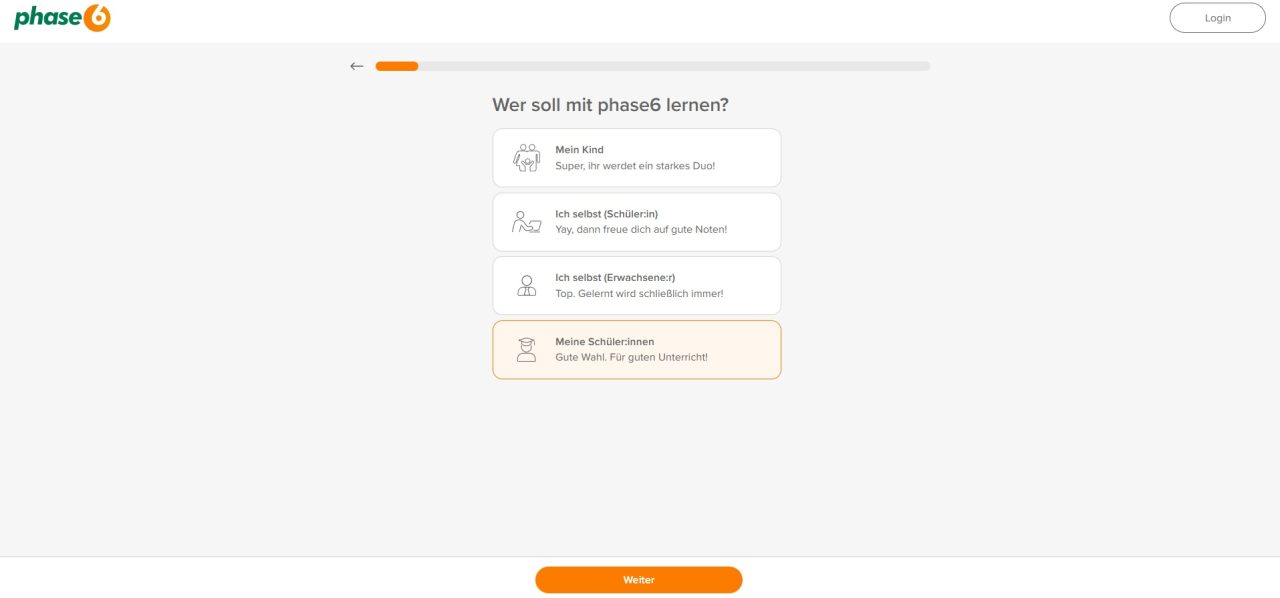The width and height of the screenshot is (1280, 598).
Task: Deselect the highlighted 'Meine Schüler:innen' card
Action: tap(637, 349)
